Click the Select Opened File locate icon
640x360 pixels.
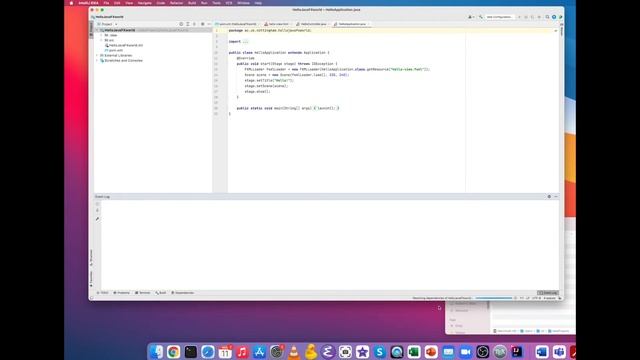click(181, 24)
